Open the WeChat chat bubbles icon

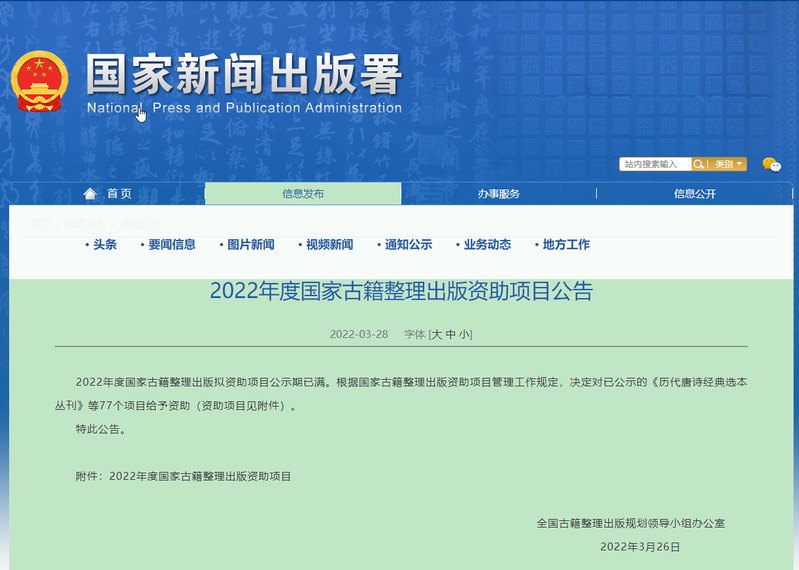tap(771, 165)
